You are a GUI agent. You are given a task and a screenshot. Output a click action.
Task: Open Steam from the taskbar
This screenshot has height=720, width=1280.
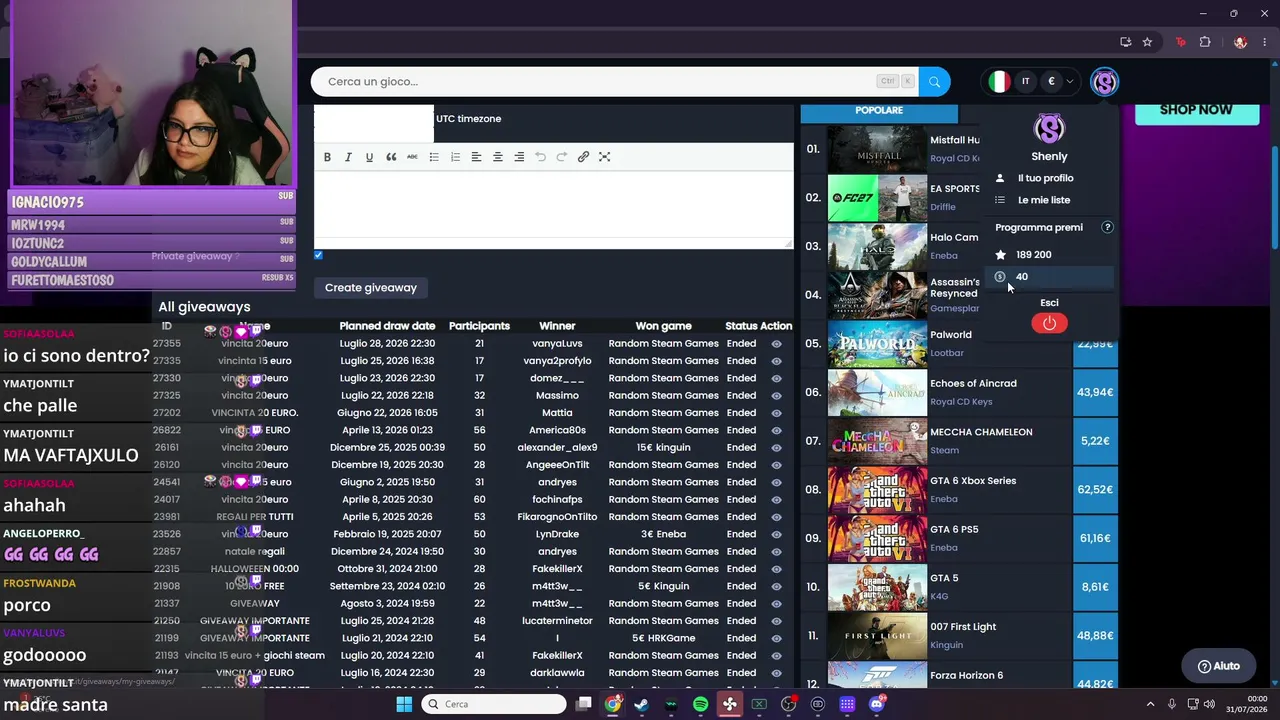641,704
